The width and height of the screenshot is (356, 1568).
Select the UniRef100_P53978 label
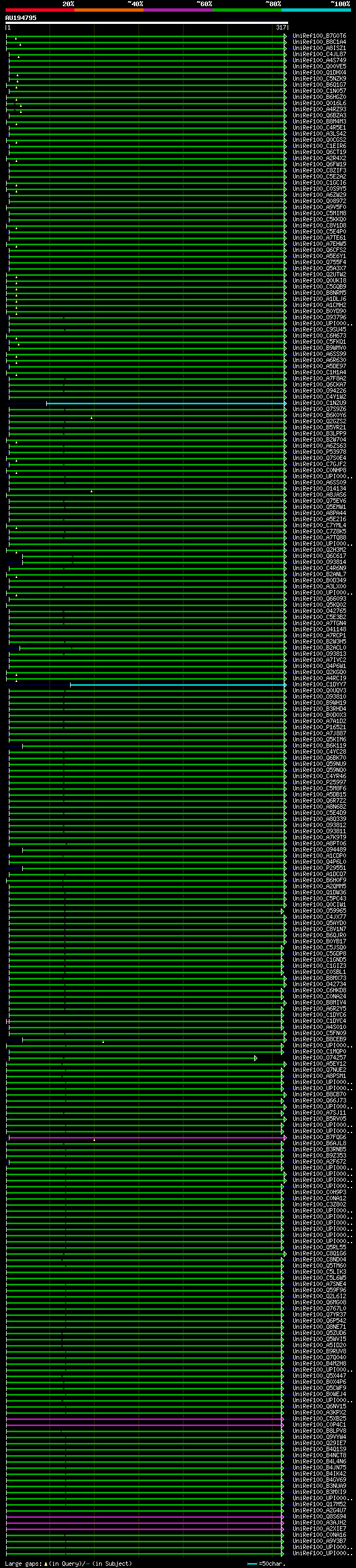point(319,452)
